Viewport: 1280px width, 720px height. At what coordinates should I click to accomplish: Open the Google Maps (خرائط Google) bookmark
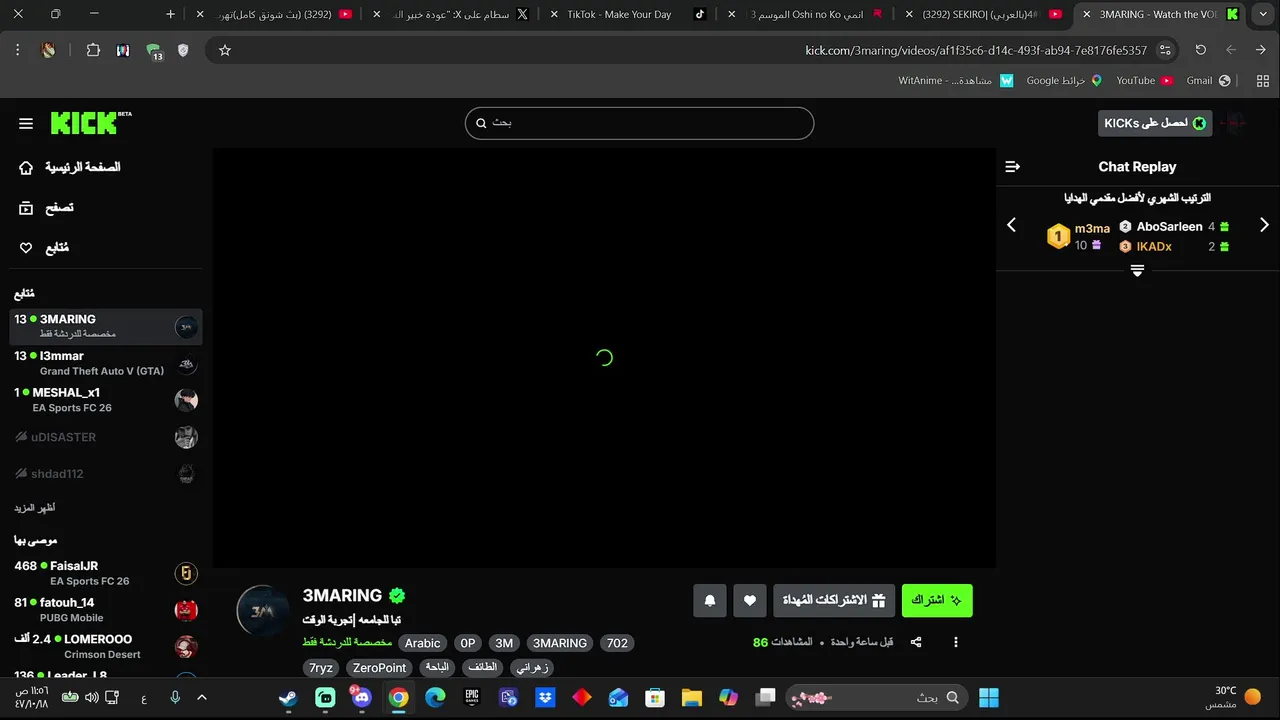coord(1064,80)
